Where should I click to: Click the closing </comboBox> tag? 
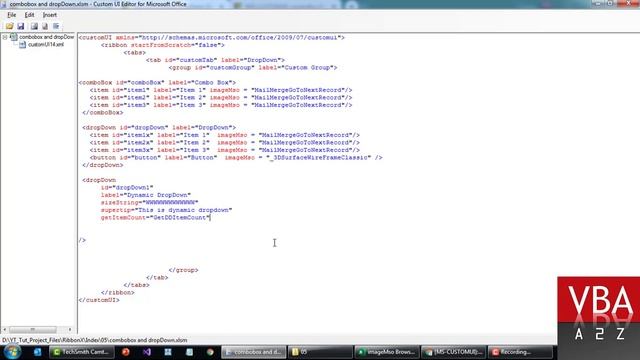(x=102, y=113)
